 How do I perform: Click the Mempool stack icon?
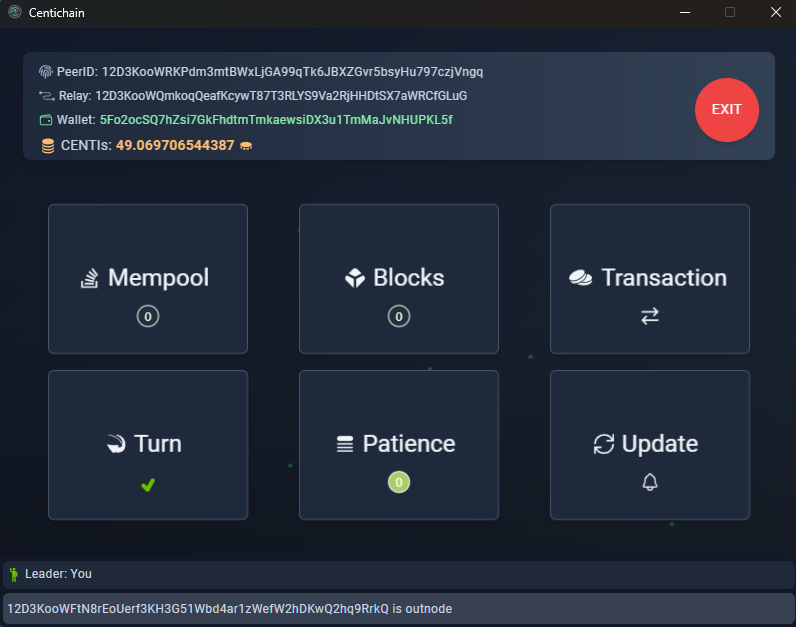point(89,278)
